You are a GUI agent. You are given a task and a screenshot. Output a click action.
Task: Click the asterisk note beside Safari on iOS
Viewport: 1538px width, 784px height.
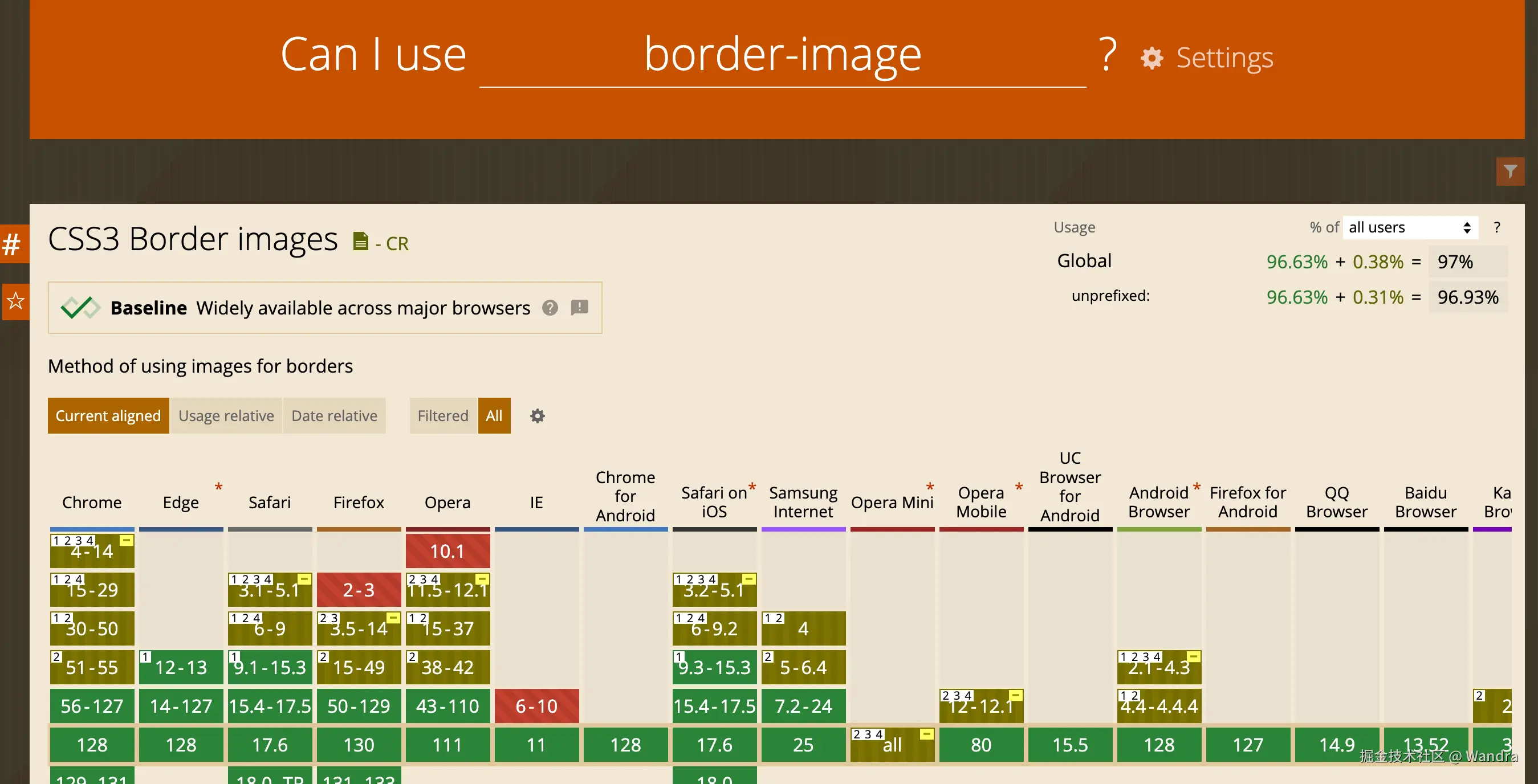[752, 488]
